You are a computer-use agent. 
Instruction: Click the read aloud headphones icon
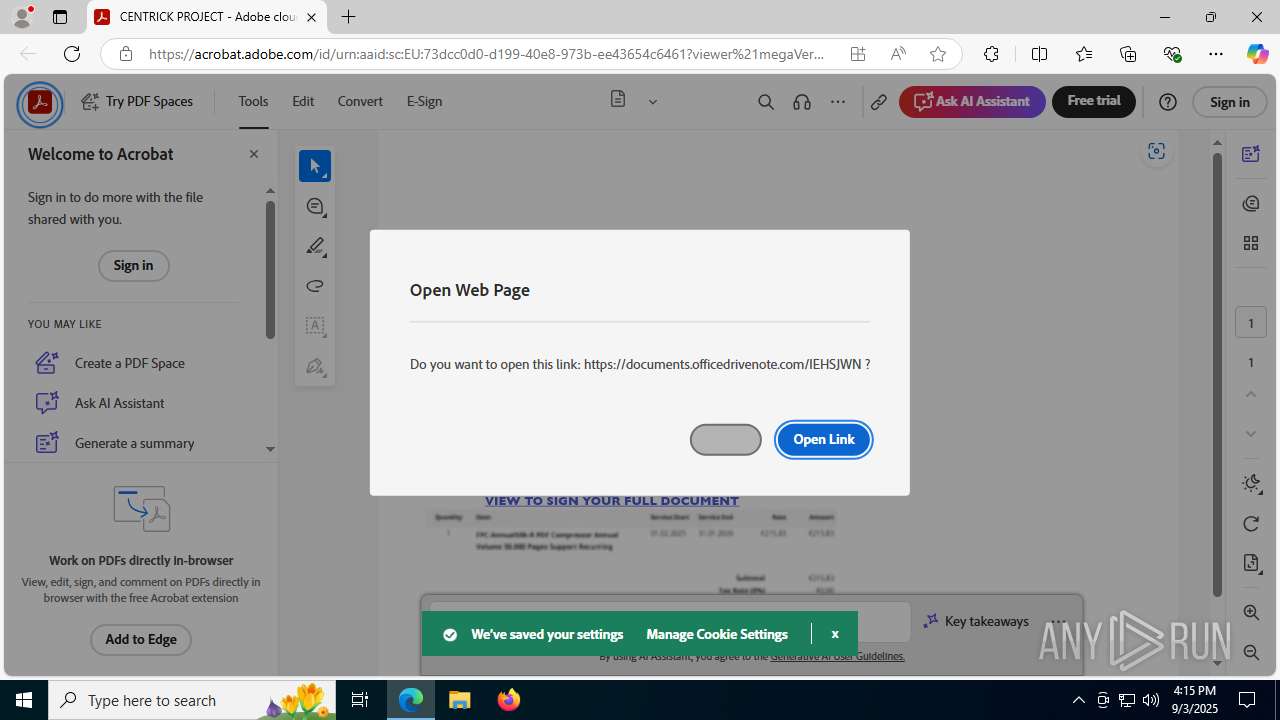pyautogui.click(x=802, y=102)
